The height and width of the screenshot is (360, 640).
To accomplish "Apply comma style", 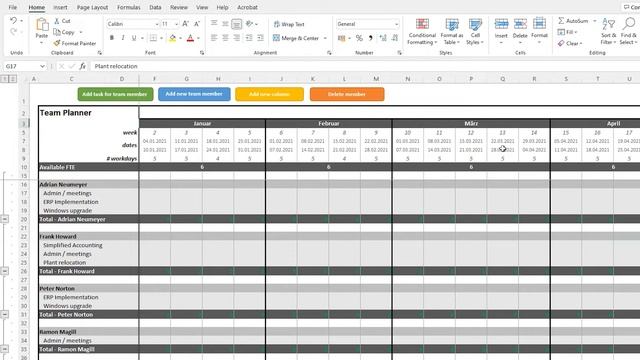I will pyautogui.click(x=371, y=38).
